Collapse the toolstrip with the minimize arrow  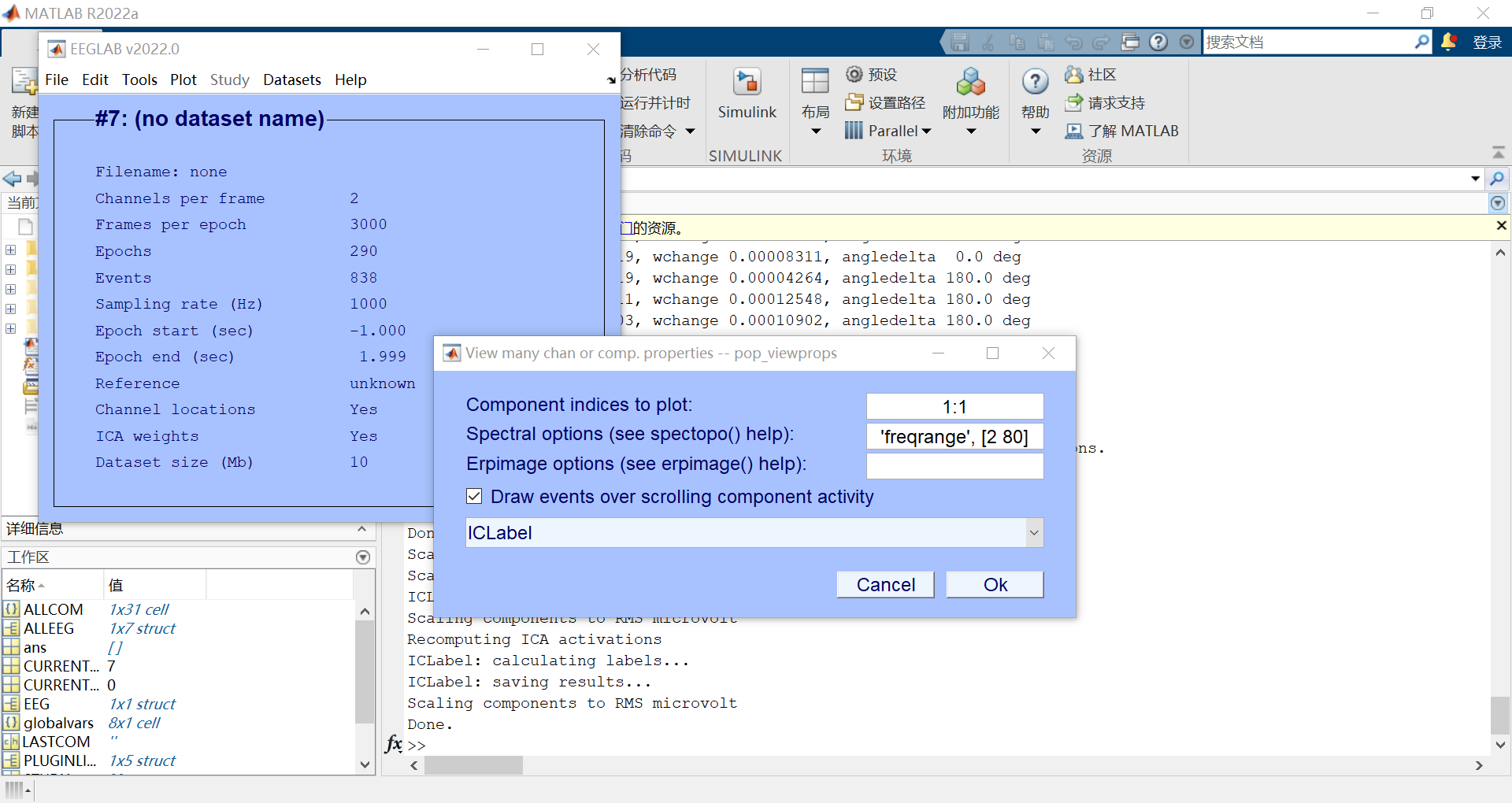[x=1498, y=152]
